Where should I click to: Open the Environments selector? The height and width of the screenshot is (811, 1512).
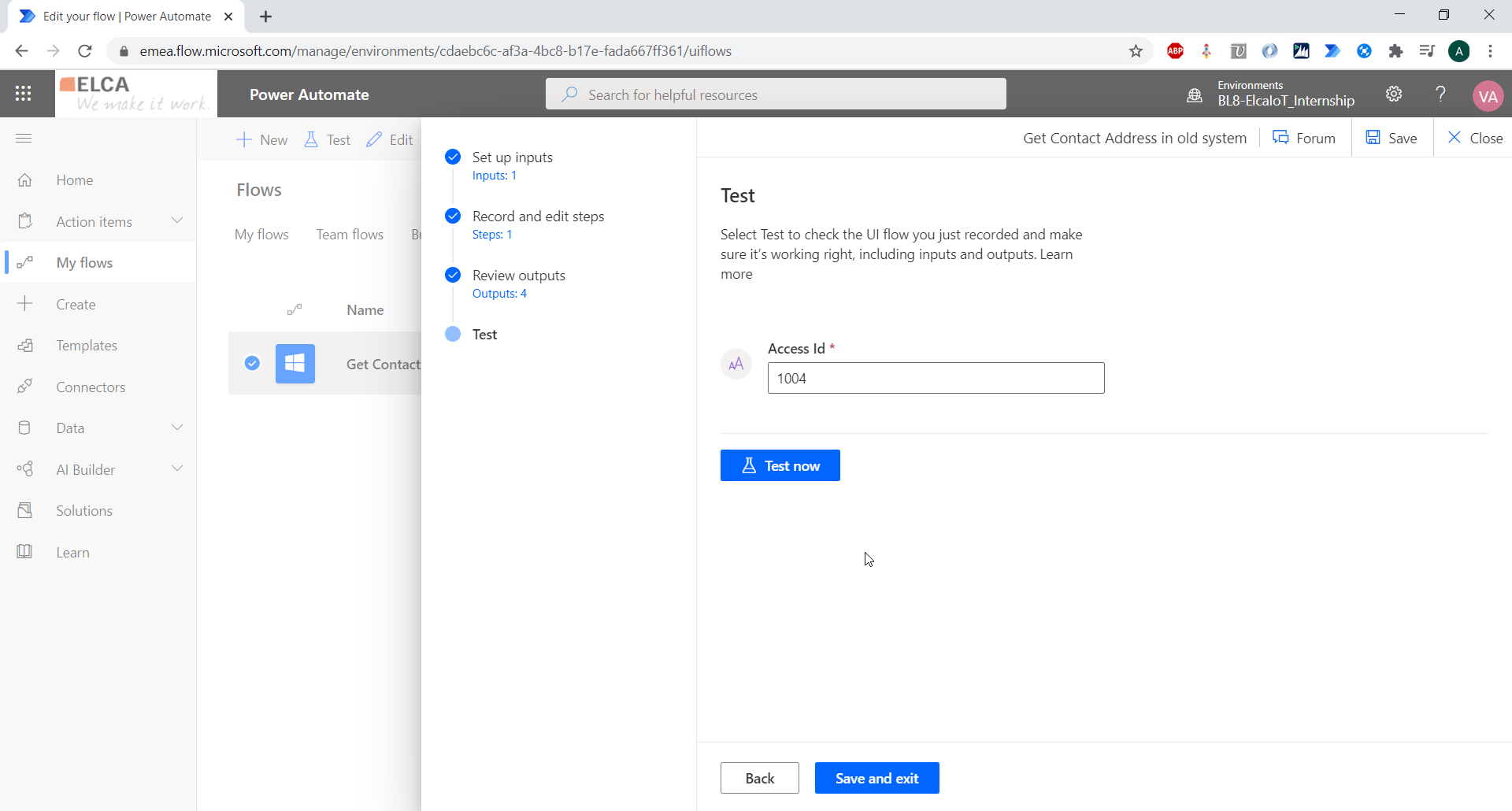pyautogui.click(x=1272, y=94)
